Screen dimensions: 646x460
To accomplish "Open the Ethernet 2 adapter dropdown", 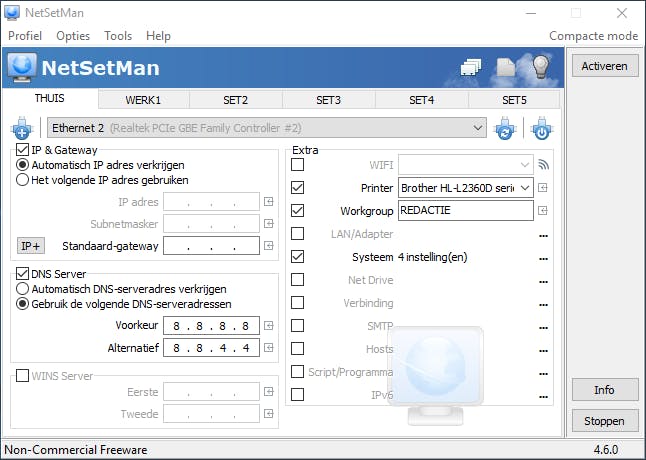I will (x=267, y=128).
